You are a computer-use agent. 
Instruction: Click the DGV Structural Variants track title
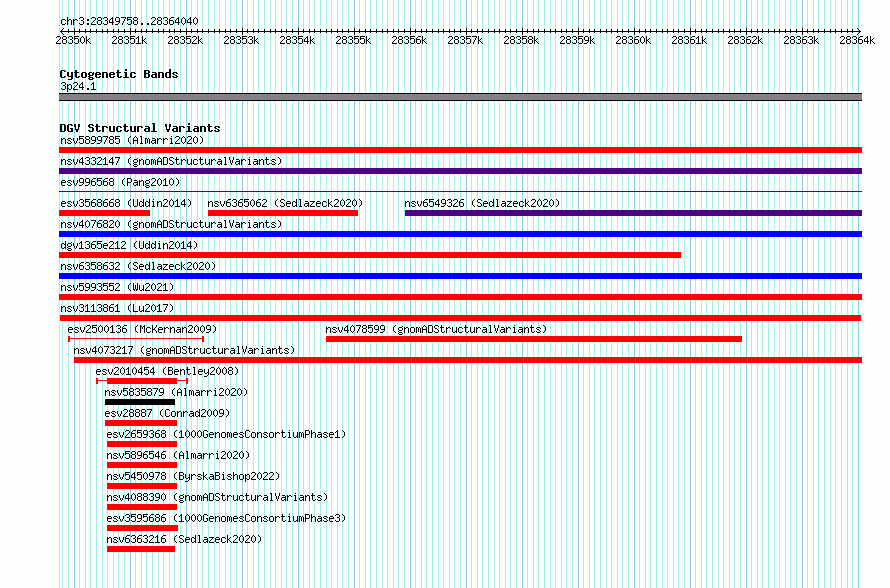pyautogui.click(x=140, y=128)
